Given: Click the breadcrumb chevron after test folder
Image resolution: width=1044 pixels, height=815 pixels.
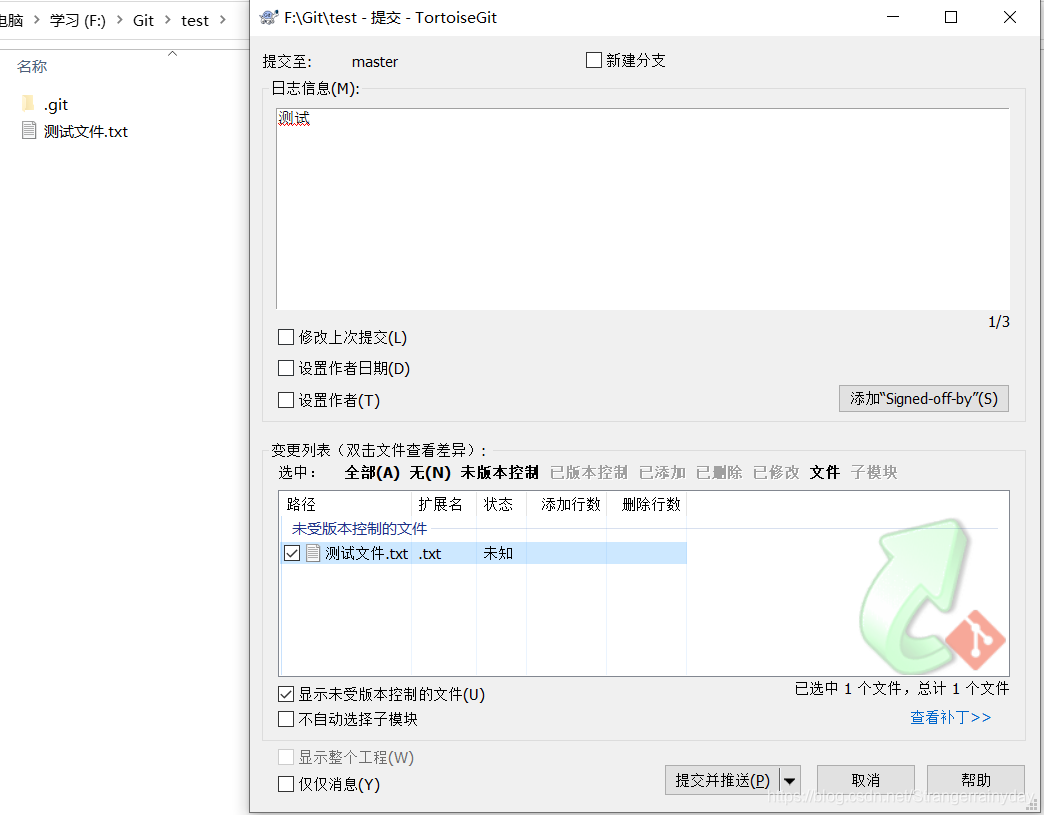Looking at the screenshot, I should coord(222,19).
